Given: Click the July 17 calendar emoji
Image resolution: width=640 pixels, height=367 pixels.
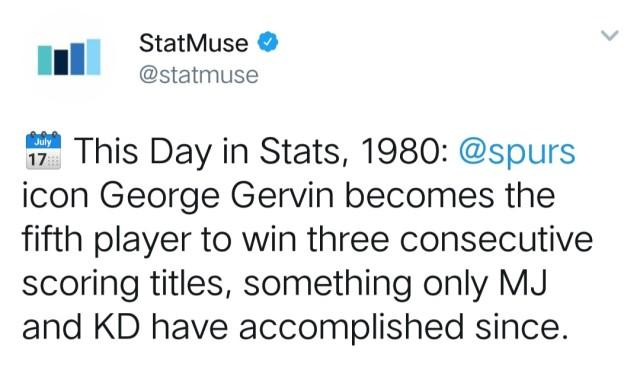Looking at the screenshot, I should point(43,150).
